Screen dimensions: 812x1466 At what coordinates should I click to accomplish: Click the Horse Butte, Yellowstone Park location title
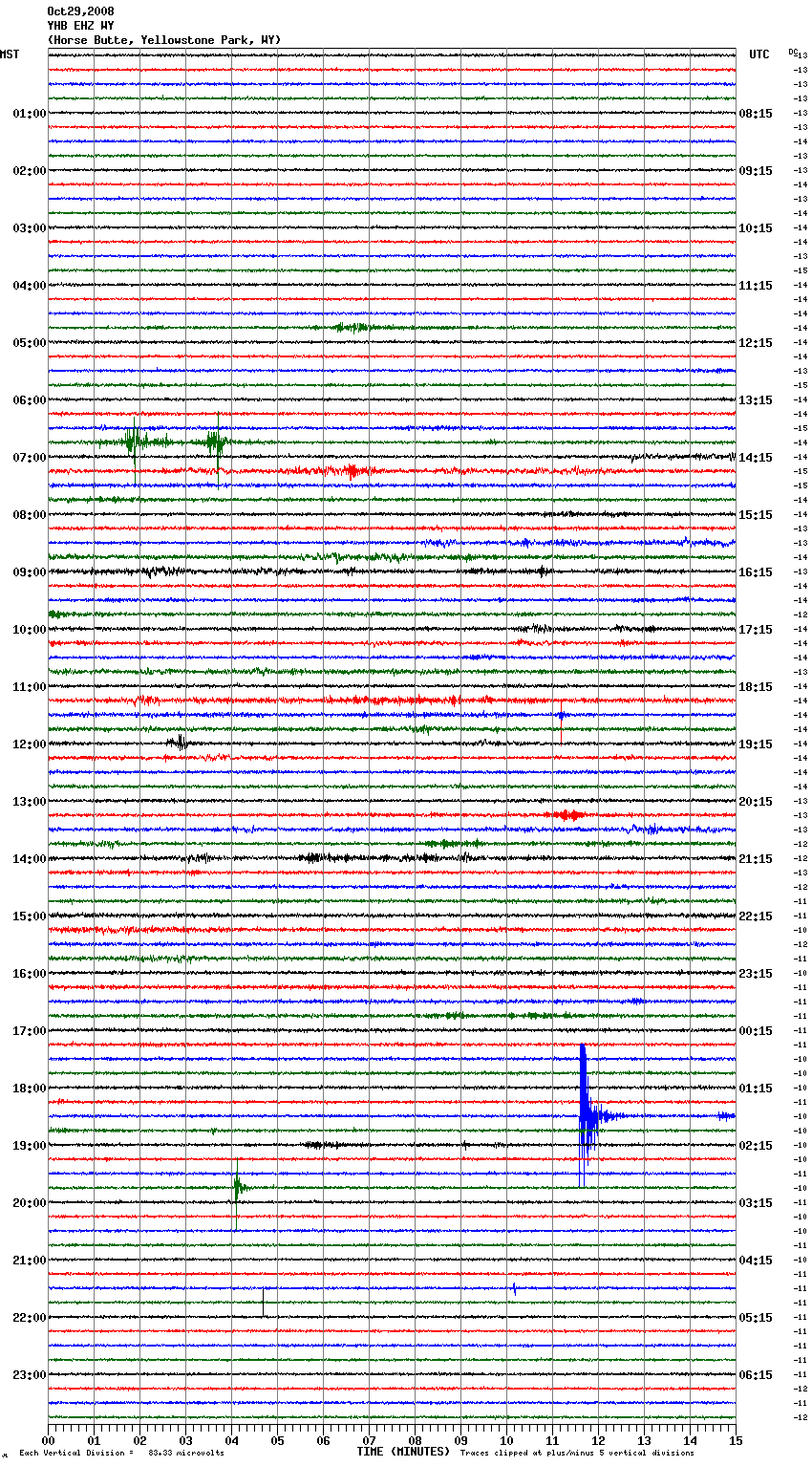(163, 40)
